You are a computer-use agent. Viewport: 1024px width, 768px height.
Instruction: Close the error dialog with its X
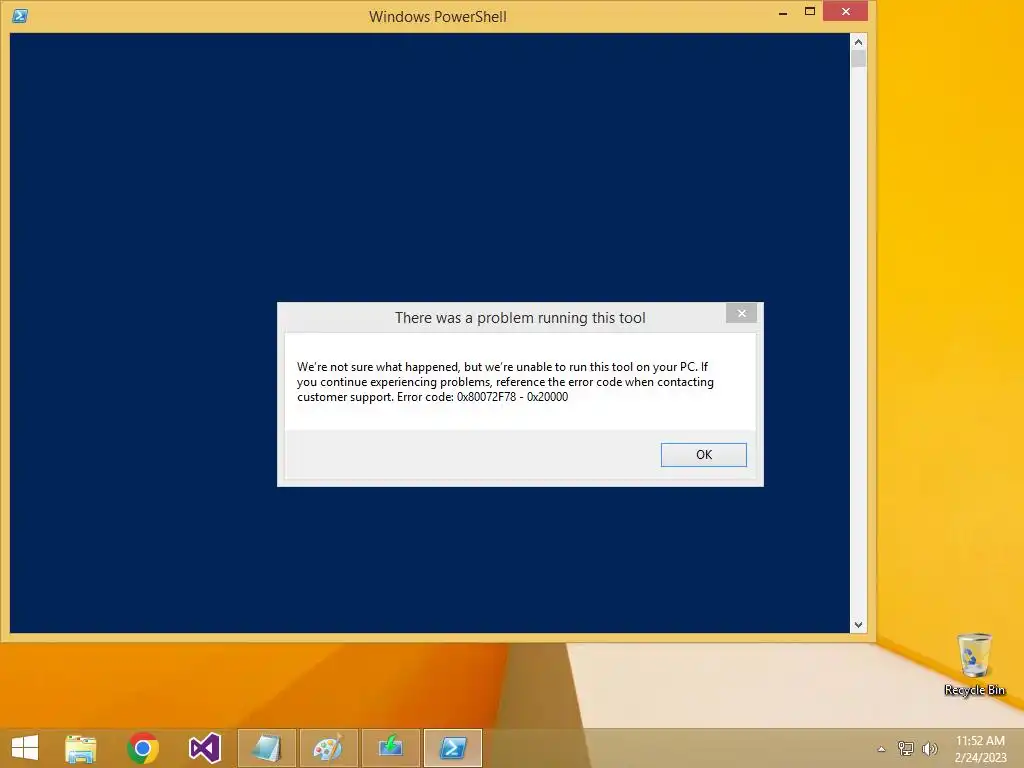pos(741,313)
